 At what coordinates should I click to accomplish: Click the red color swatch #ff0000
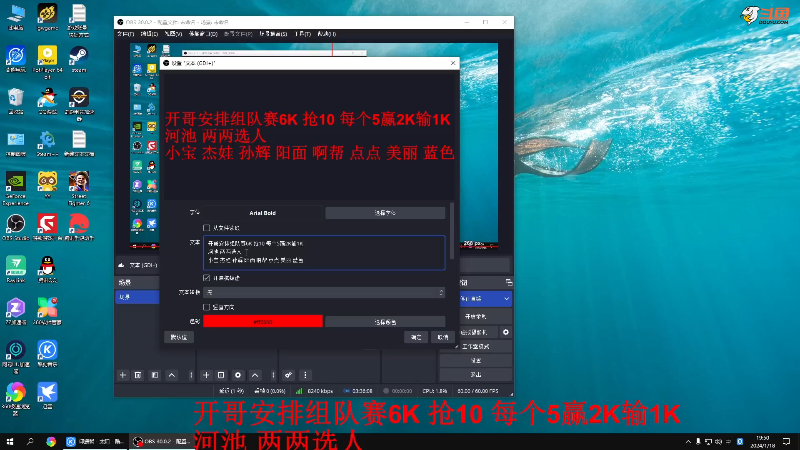pyautogui.click(x=263, y=321)
